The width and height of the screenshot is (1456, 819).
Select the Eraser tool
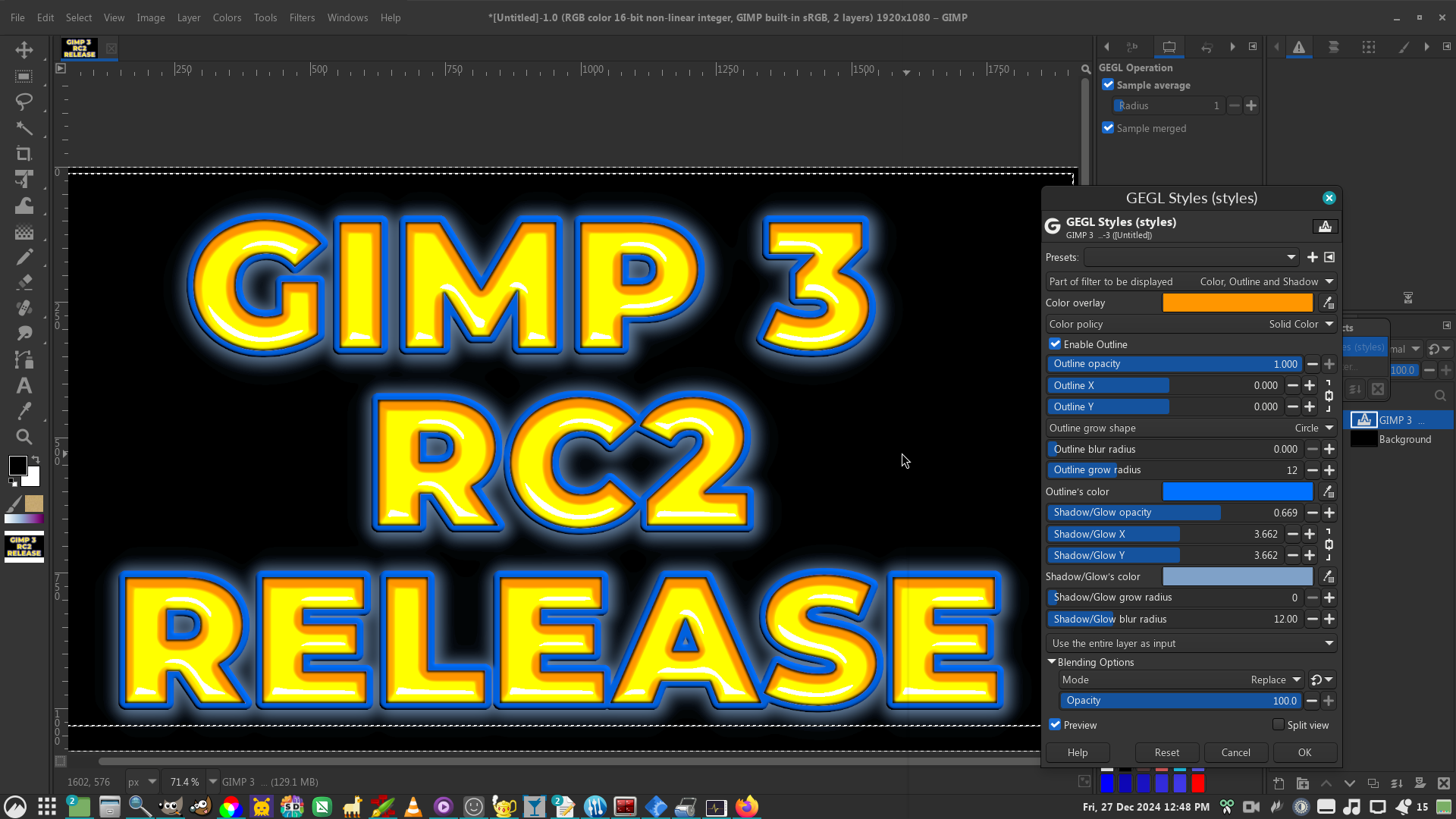[24, 282]
